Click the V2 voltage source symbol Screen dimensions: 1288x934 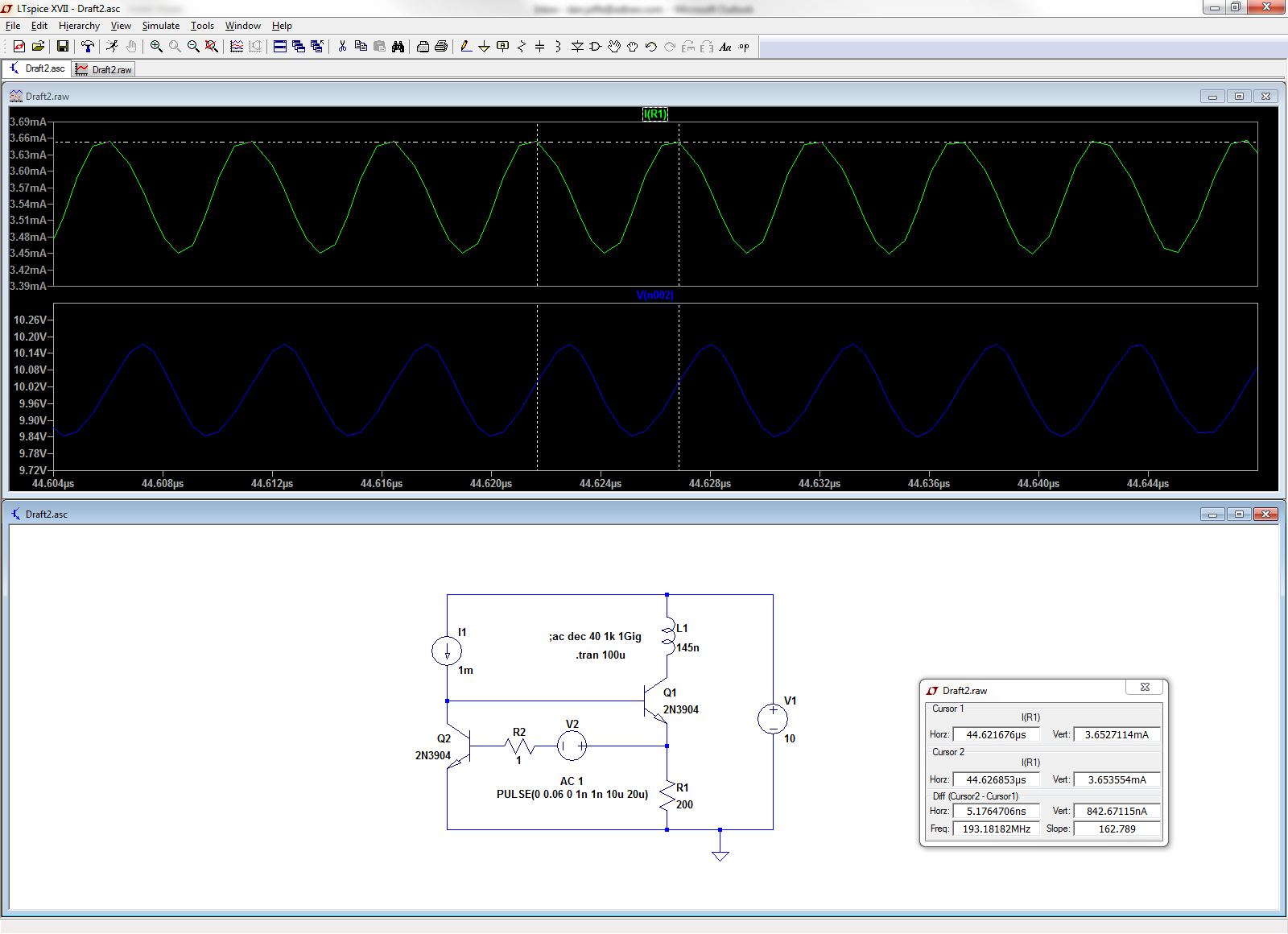pyautogui.click(x=572, y=746)
